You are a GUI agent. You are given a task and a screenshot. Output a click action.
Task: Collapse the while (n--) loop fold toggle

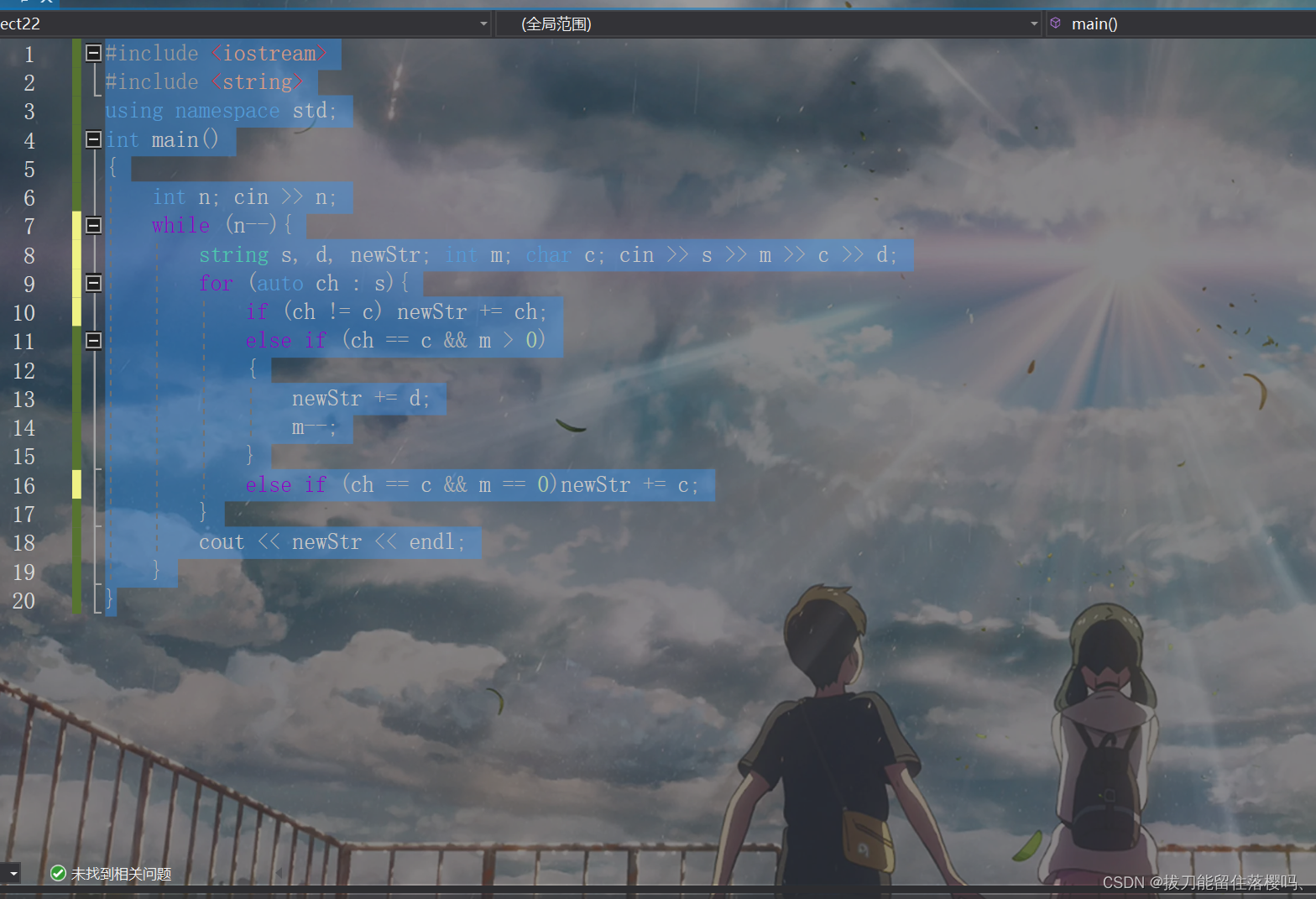pos(94,225)
